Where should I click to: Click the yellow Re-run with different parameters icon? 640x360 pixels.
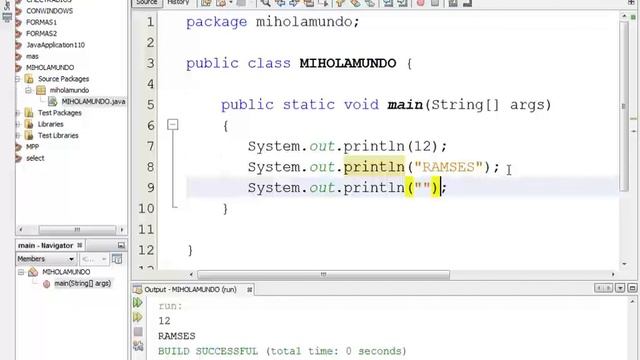(138, 317)
